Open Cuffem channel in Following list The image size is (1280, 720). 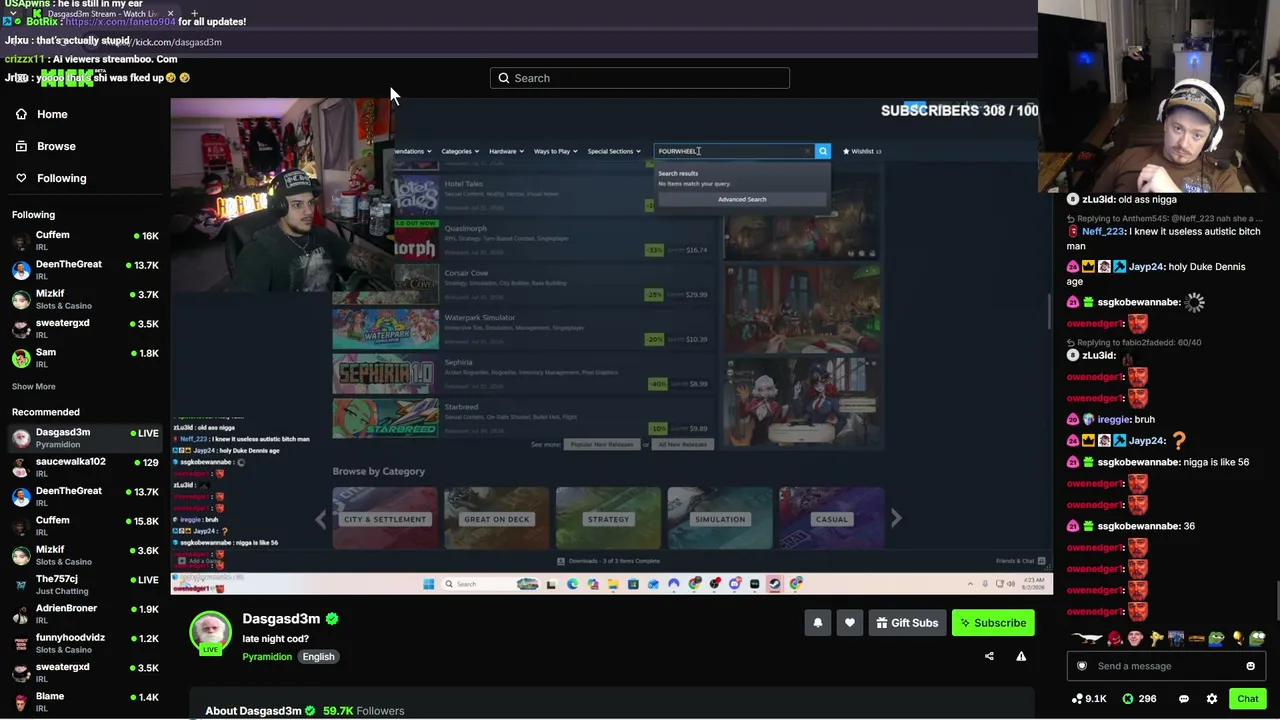pyautogui.click(x=85, y=241)
